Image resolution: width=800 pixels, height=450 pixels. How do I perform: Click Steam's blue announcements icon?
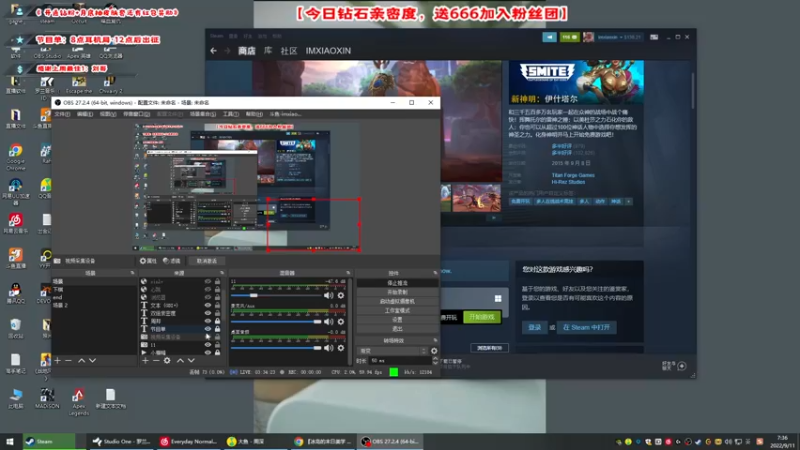549,37
